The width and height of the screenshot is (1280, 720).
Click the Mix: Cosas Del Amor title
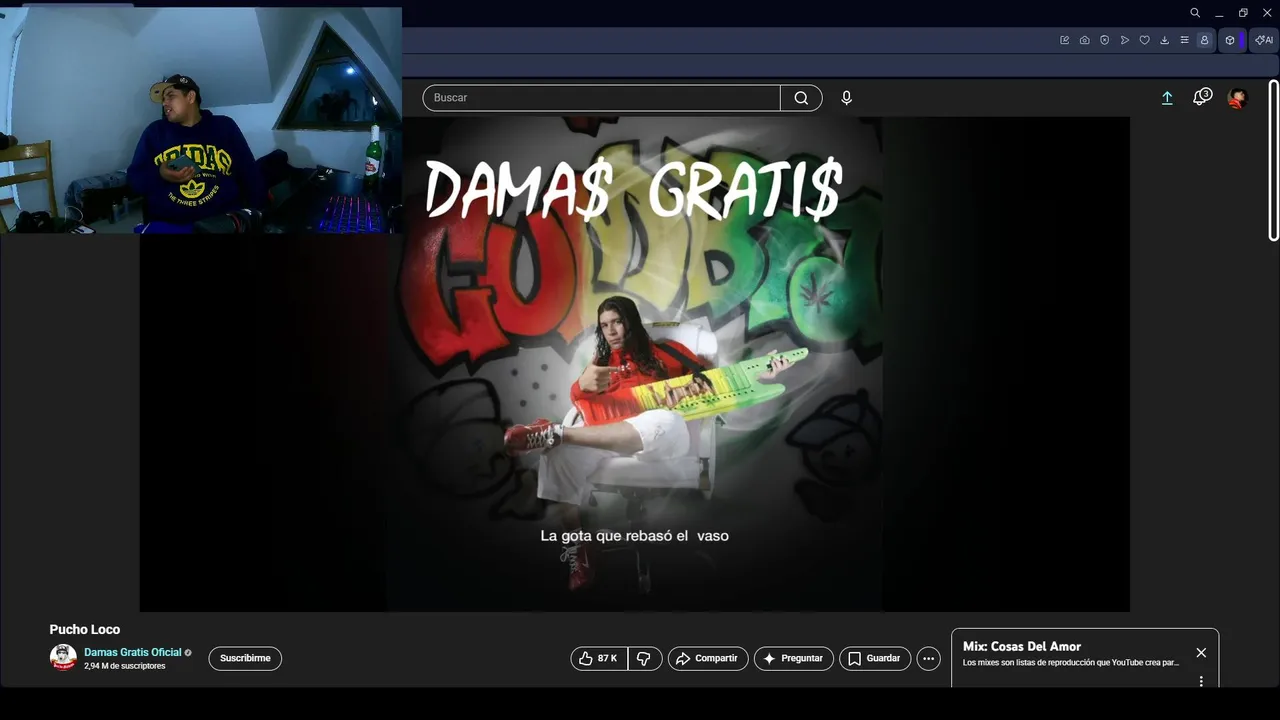pos(1022,646)
